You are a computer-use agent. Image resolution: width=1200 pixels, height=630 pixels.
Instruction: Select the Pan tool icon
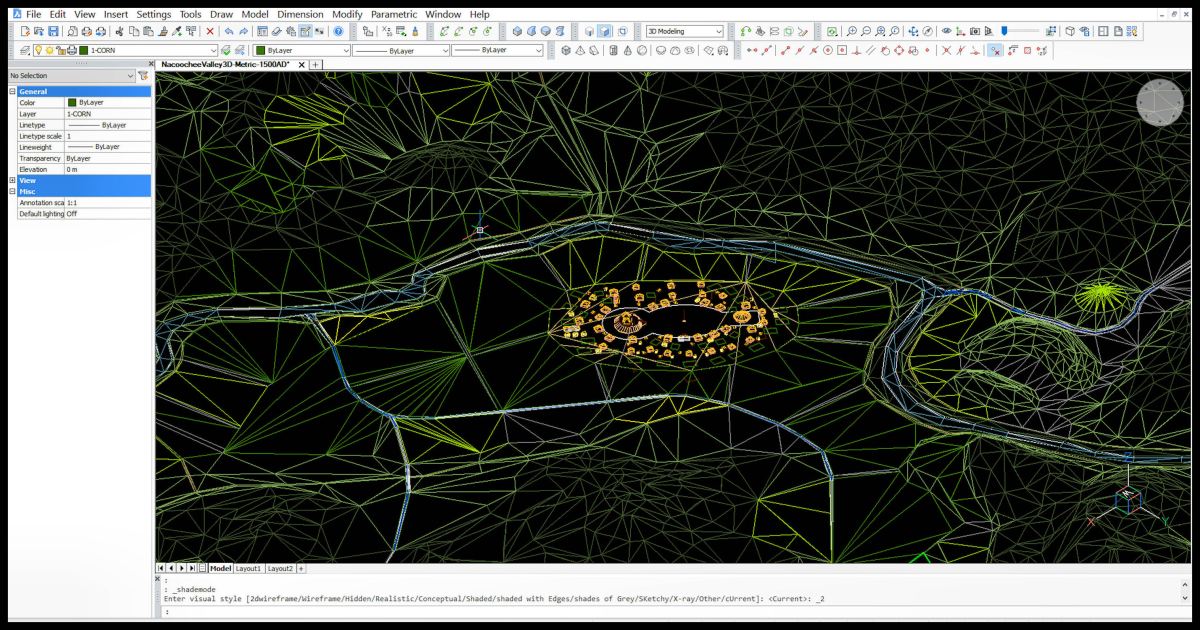point(913,31)
